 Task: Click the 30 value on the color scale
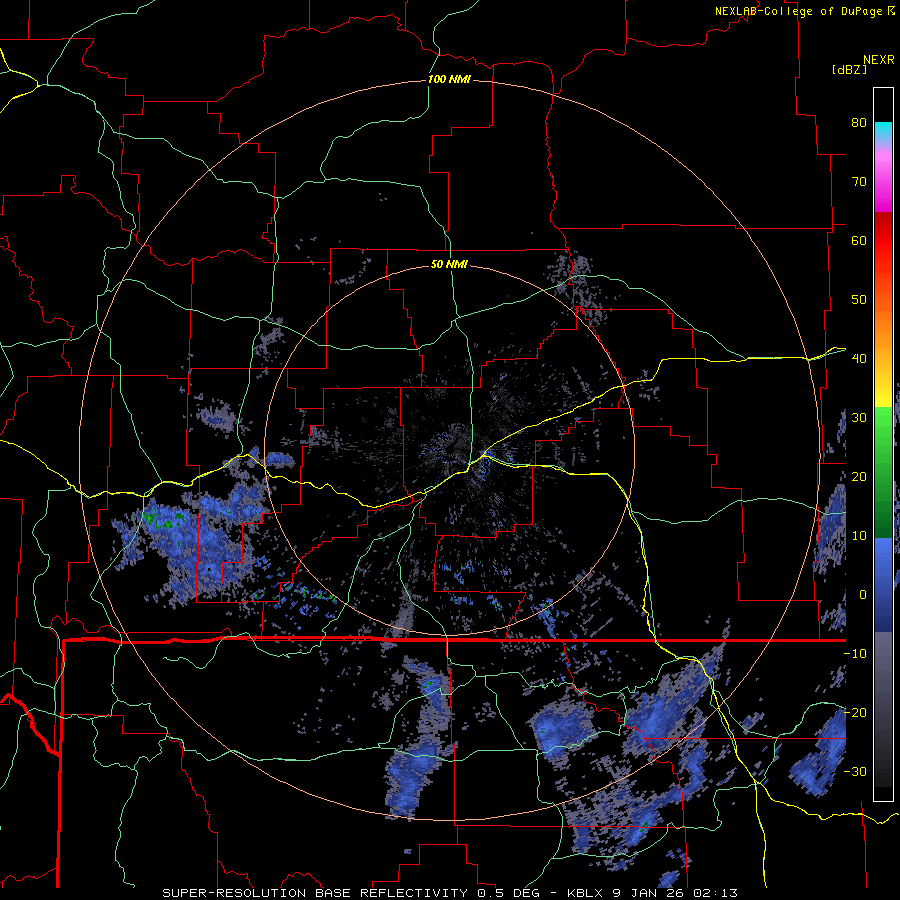tap(859, 418)
